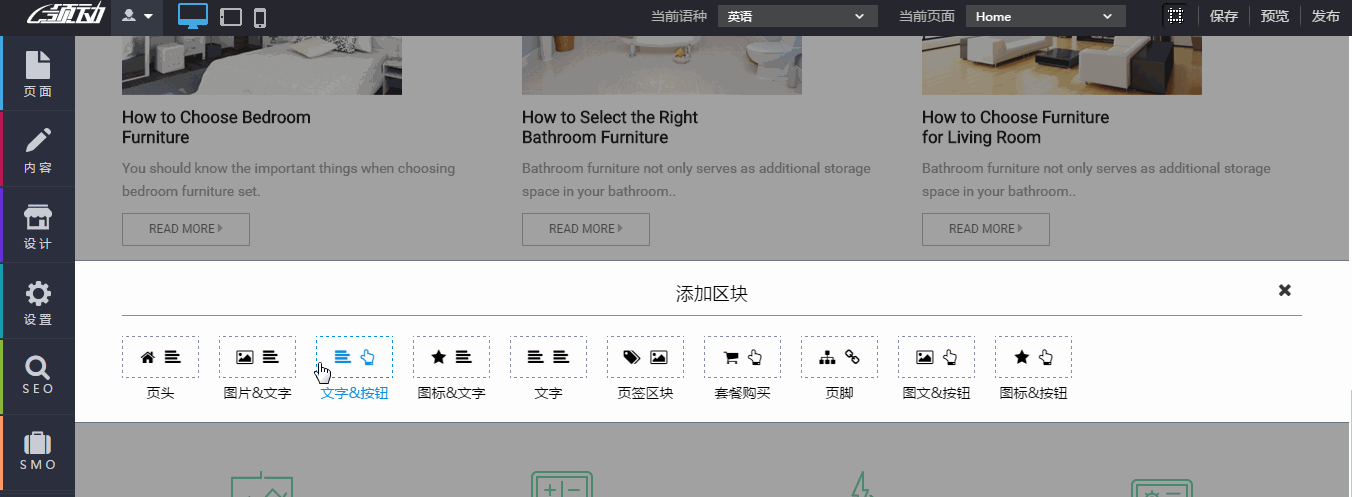Image resolution: width=1352 pixels, height=497 pixels.
Task: Switch to tablet preview mode
Action: (230, 17)
